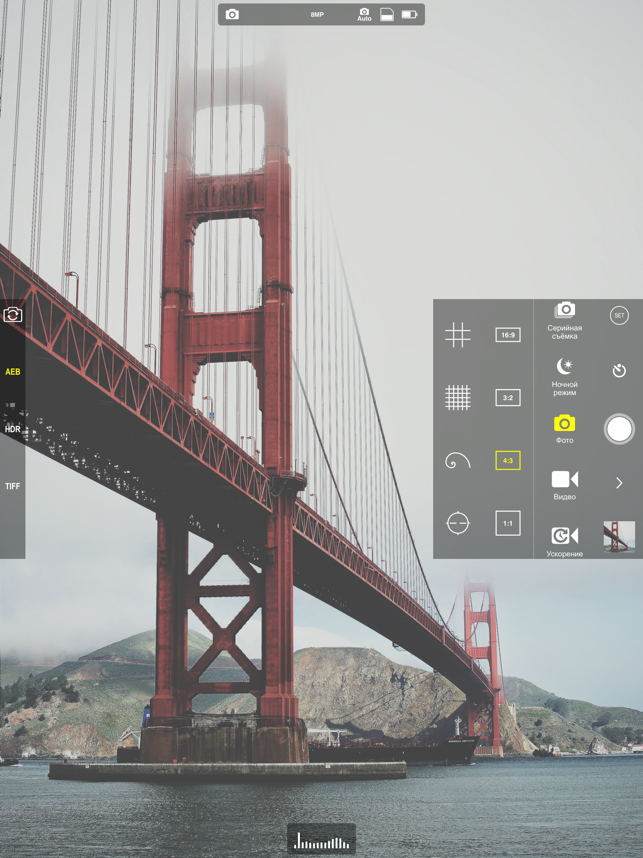Switch to Серийная съёмка burst mode

pos(564,321)
